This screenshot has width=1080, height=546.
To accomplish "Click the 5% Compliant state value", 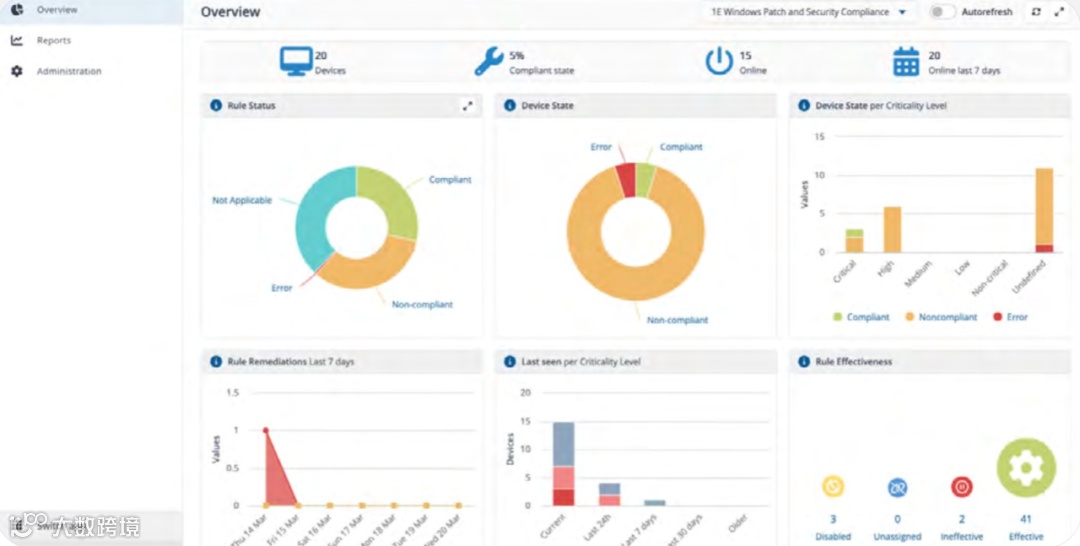I will (x=517, y=56).
